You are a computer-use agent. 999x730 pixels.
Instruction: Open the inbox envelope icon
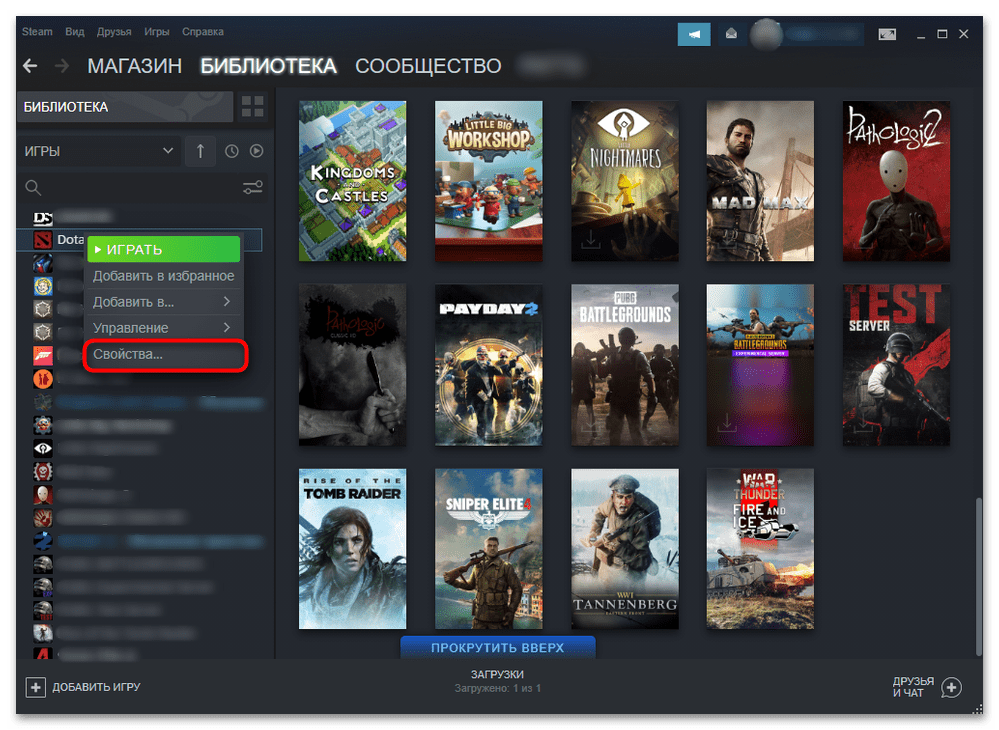(x=732, y=33)
